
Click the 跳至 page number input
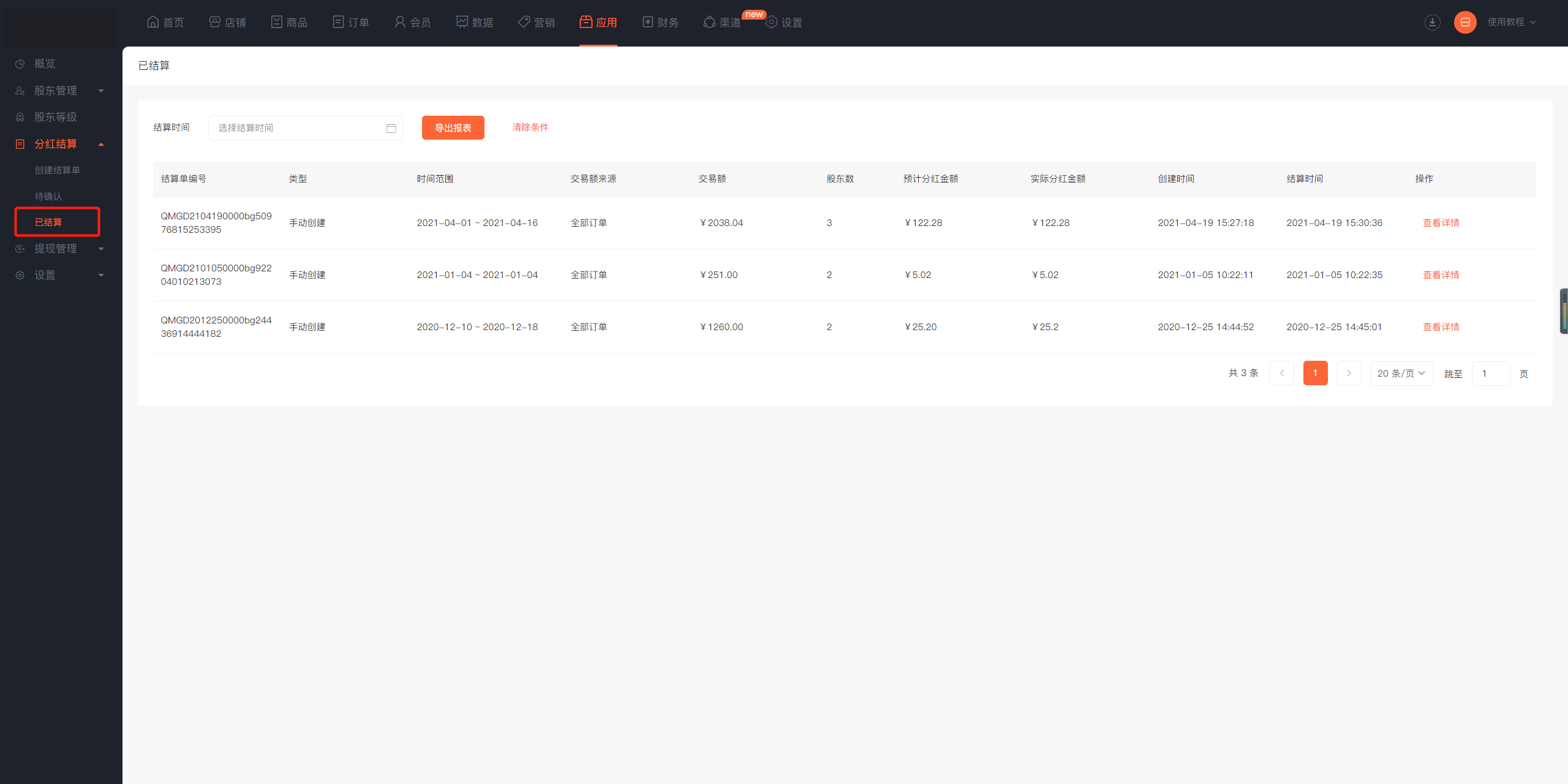tap(1491, 373)
